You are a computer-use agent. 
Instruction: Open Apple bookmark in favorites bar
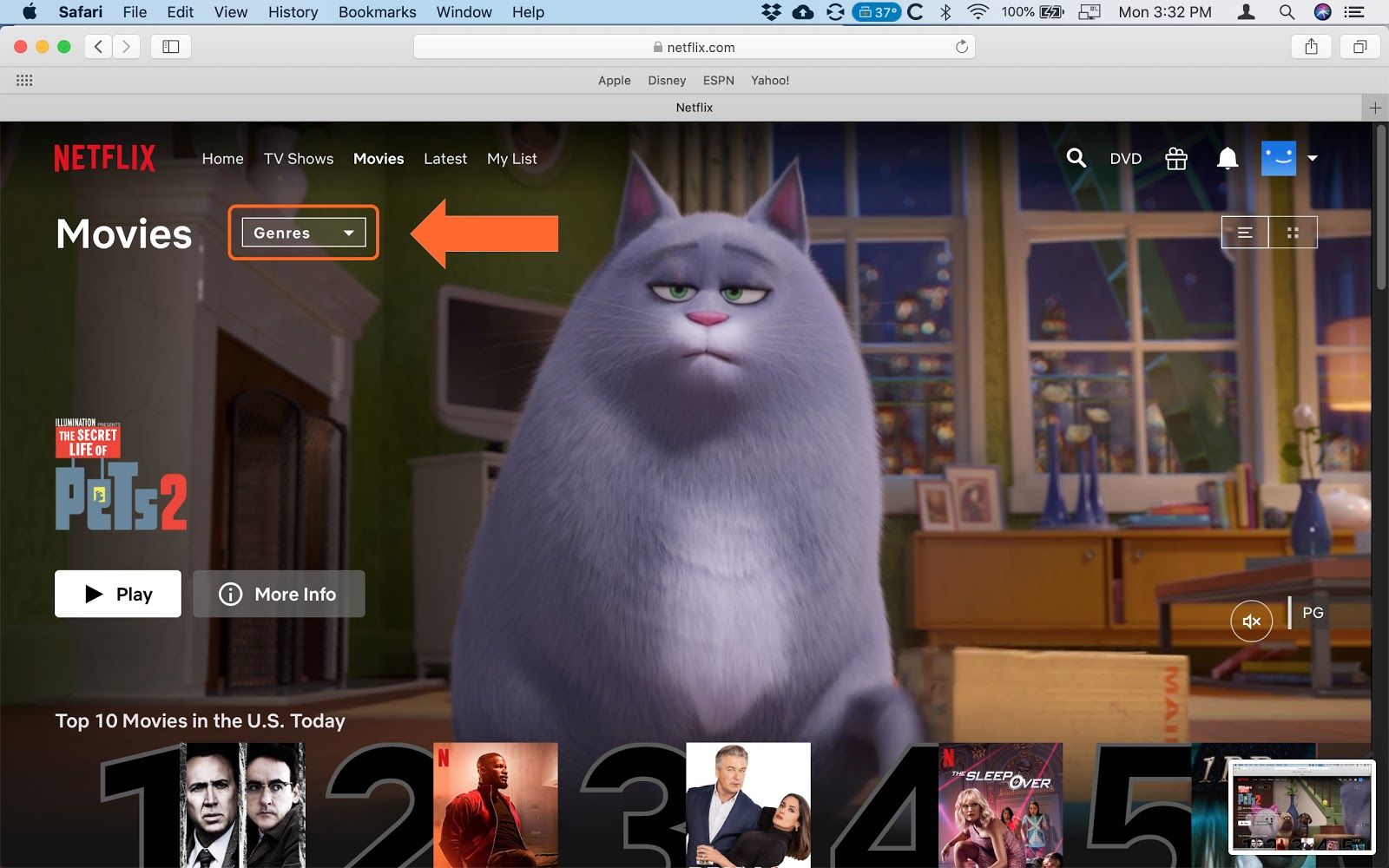615,80
